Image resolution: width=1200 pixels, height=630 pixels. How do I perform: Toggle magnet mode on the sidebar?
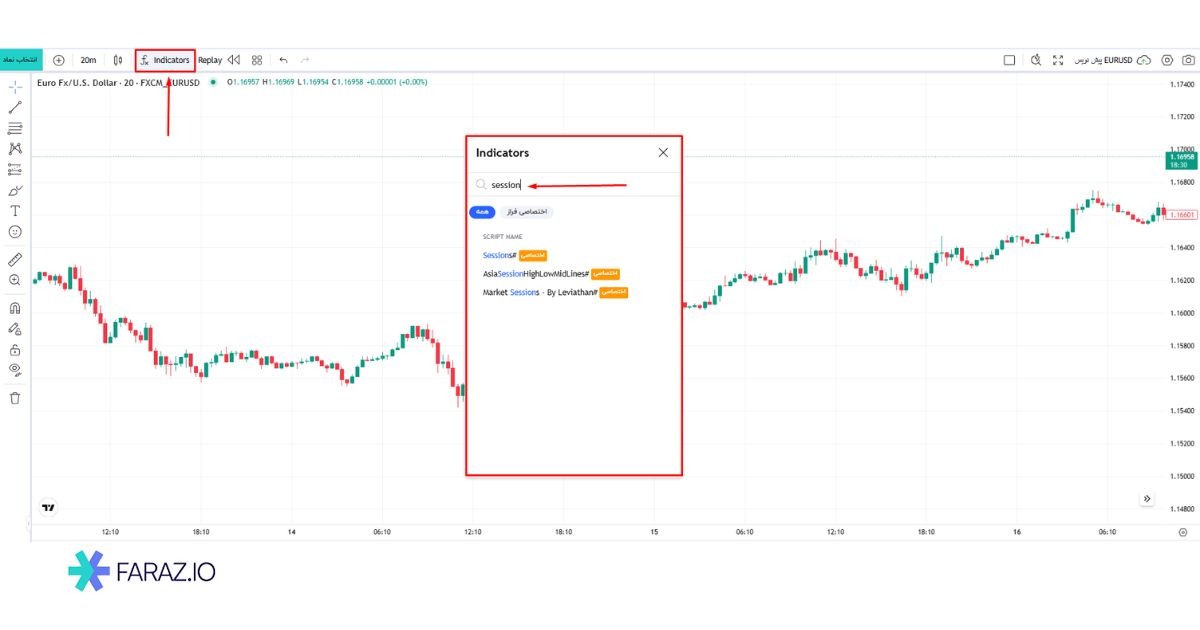[x=15, y=308]
